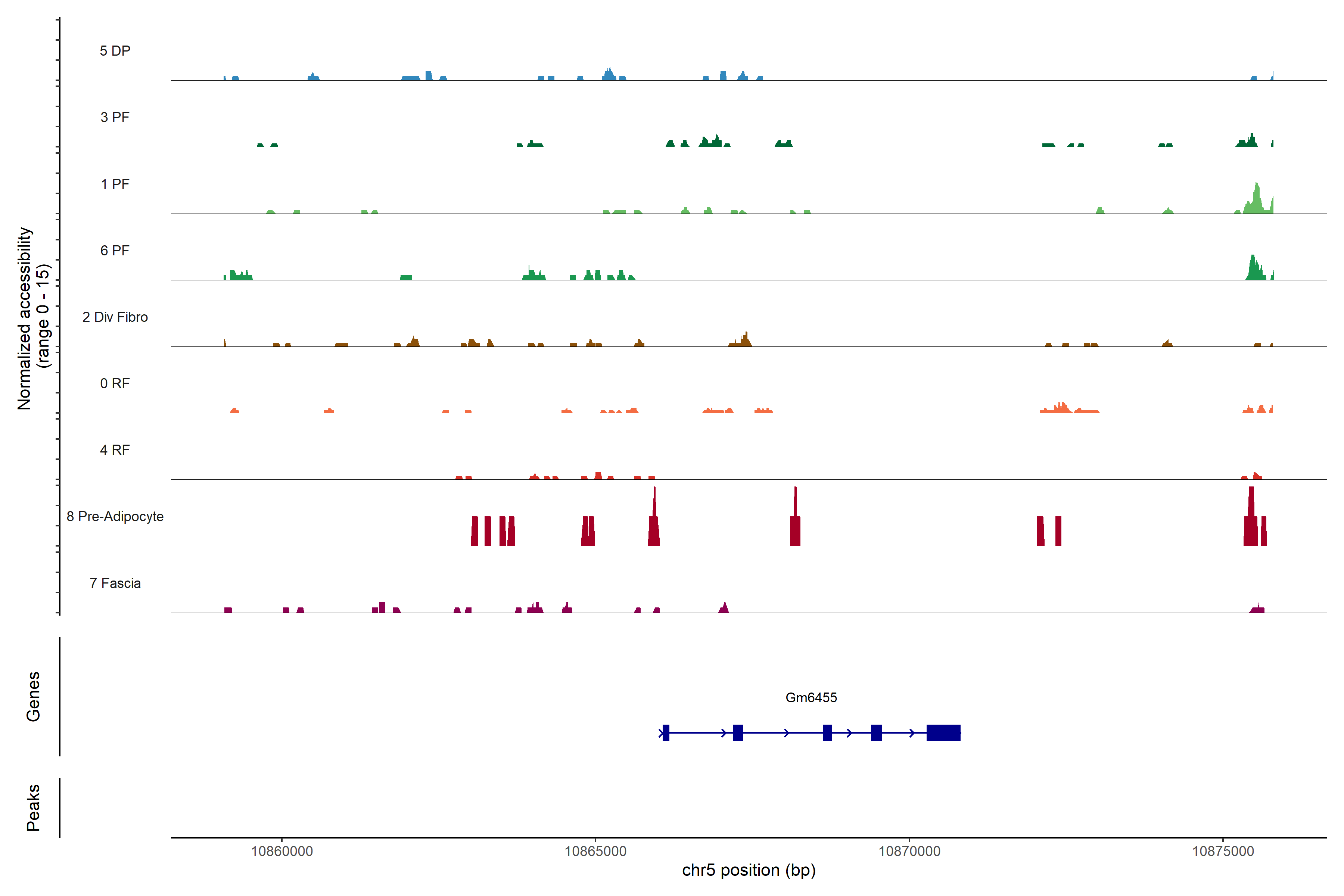Click the 2 Div Fibro label
Screen dimensions: 1344x896
[x=115, y=317]
